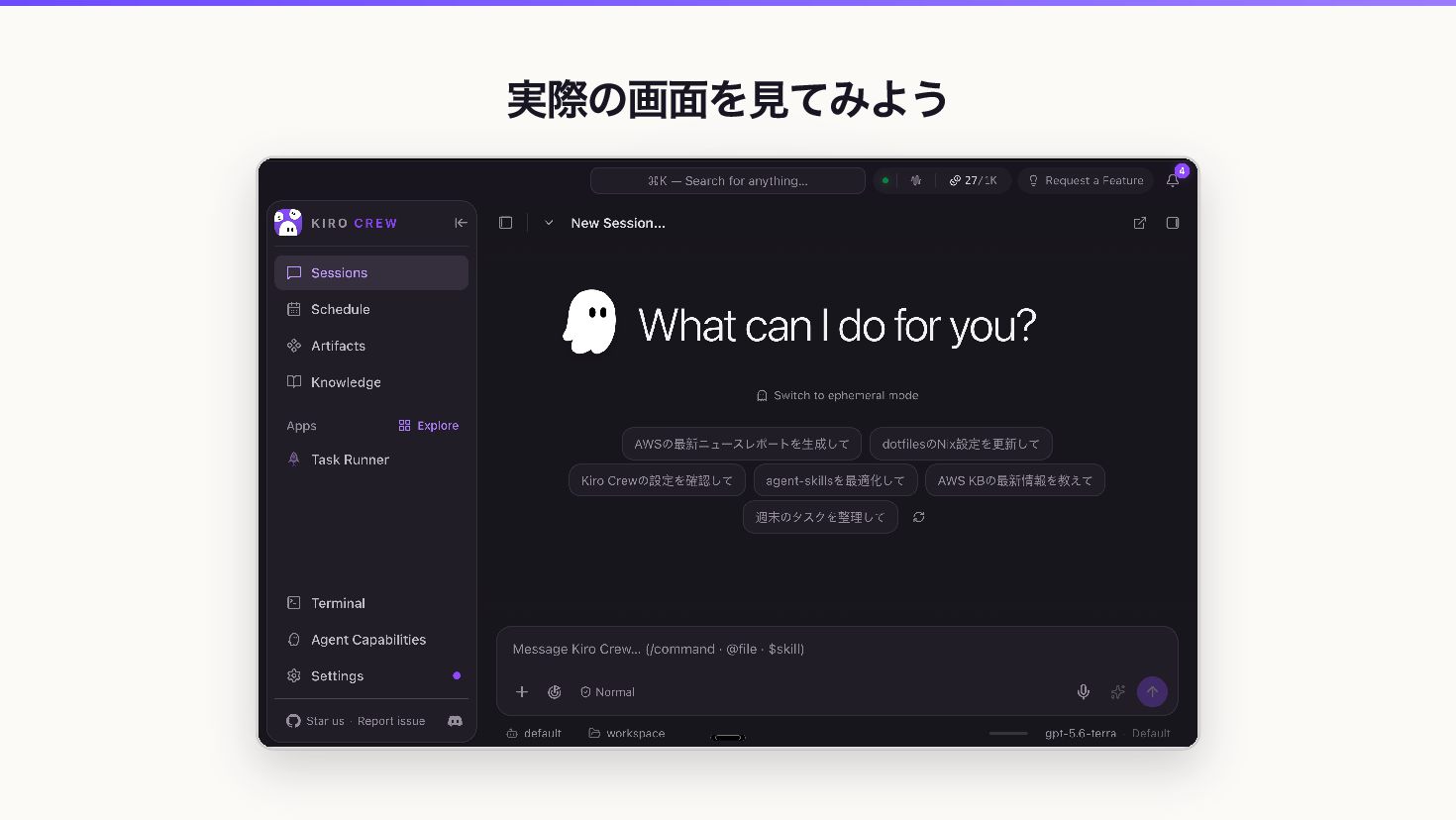Toggle the right side panel
The image size is (1456, 820).
point(1173,223)
